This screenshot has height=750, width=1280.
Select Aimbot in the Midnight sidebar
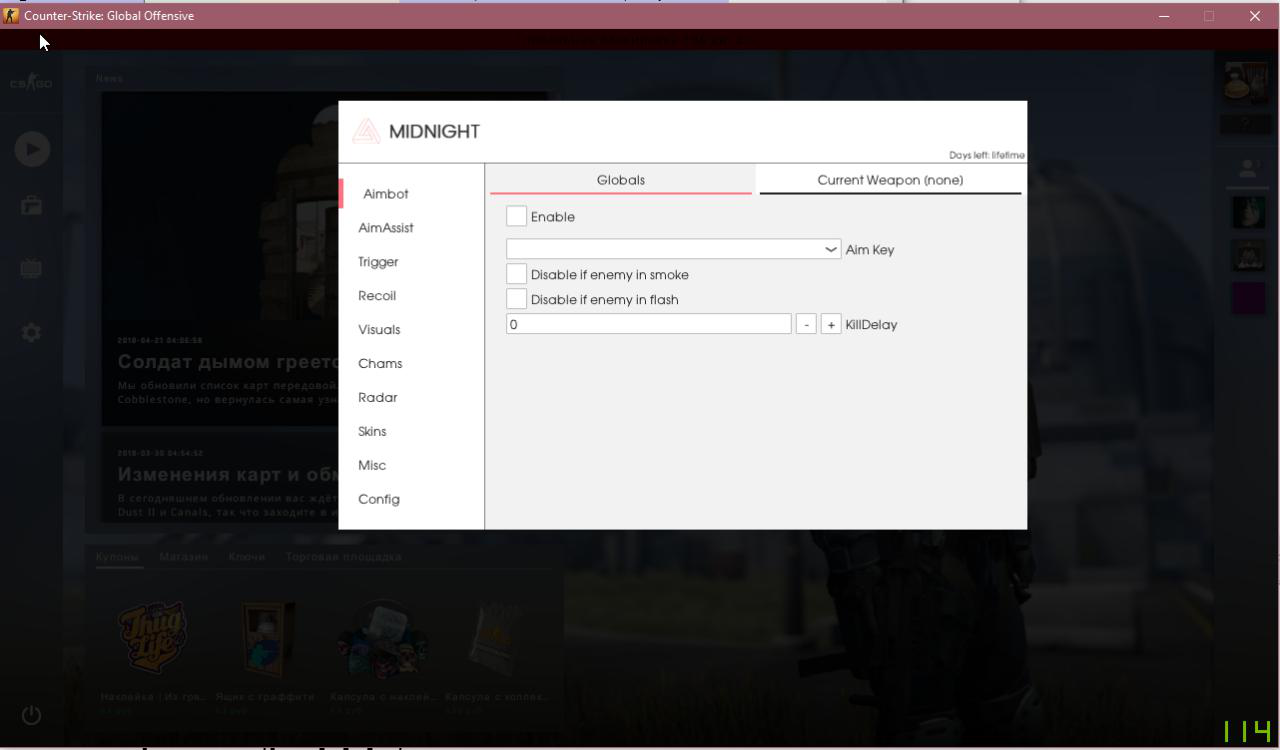(386, 194)
